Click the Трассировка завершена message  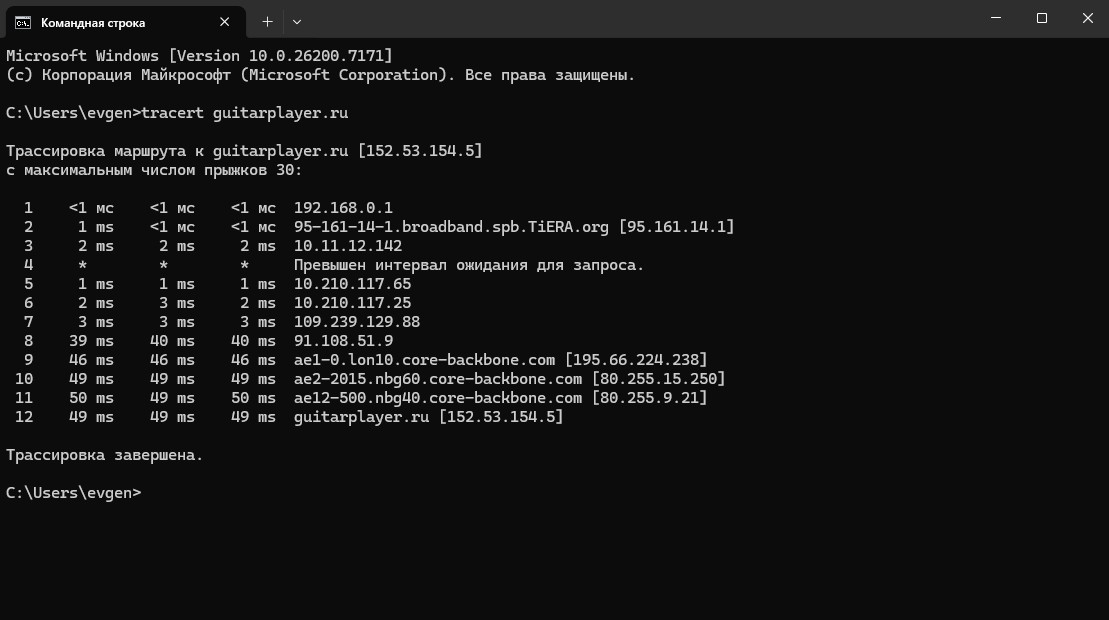click(104, 455)
